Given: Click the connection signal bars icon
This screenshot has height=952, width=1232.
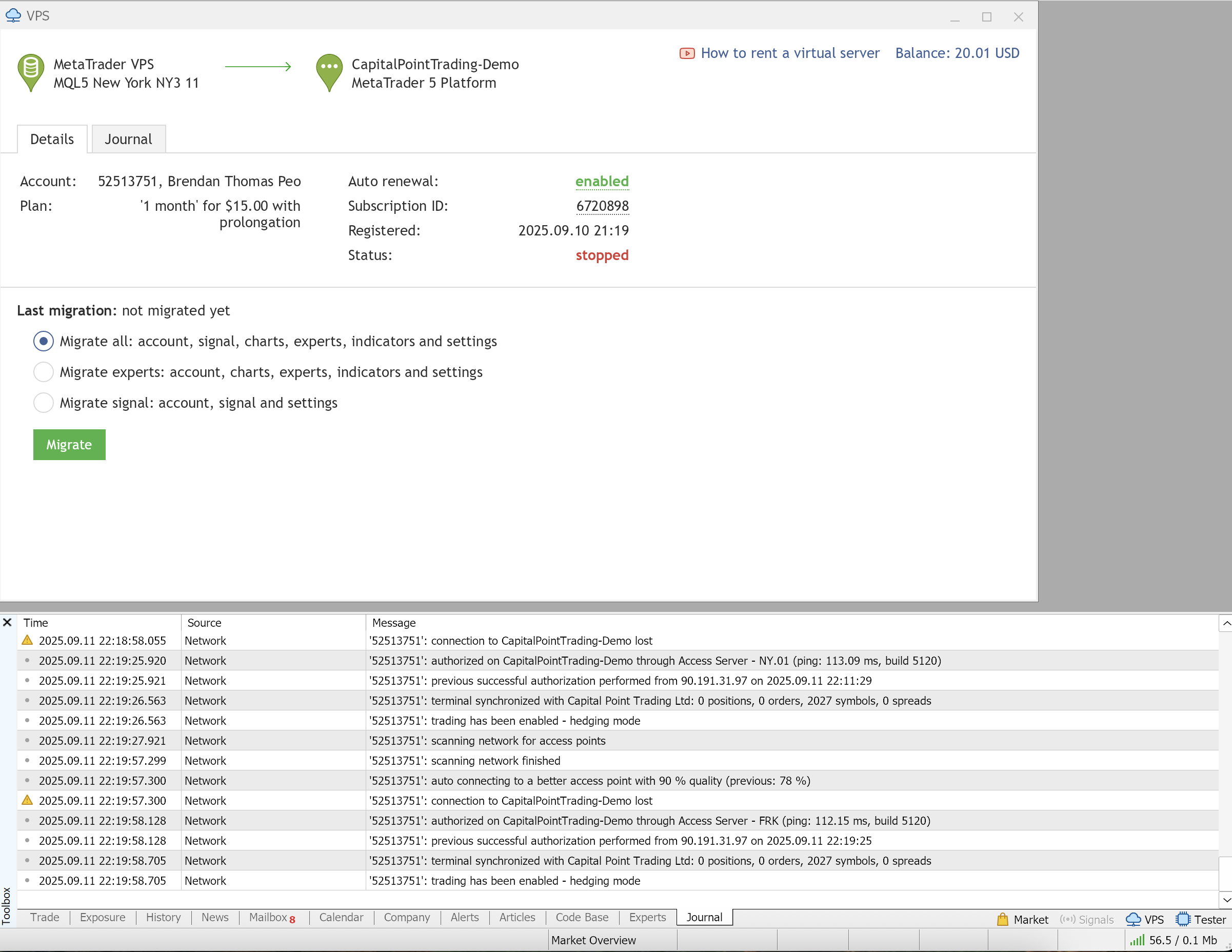Looking at the screenshot, I should pyautogui.click(x=1137, y=940).
